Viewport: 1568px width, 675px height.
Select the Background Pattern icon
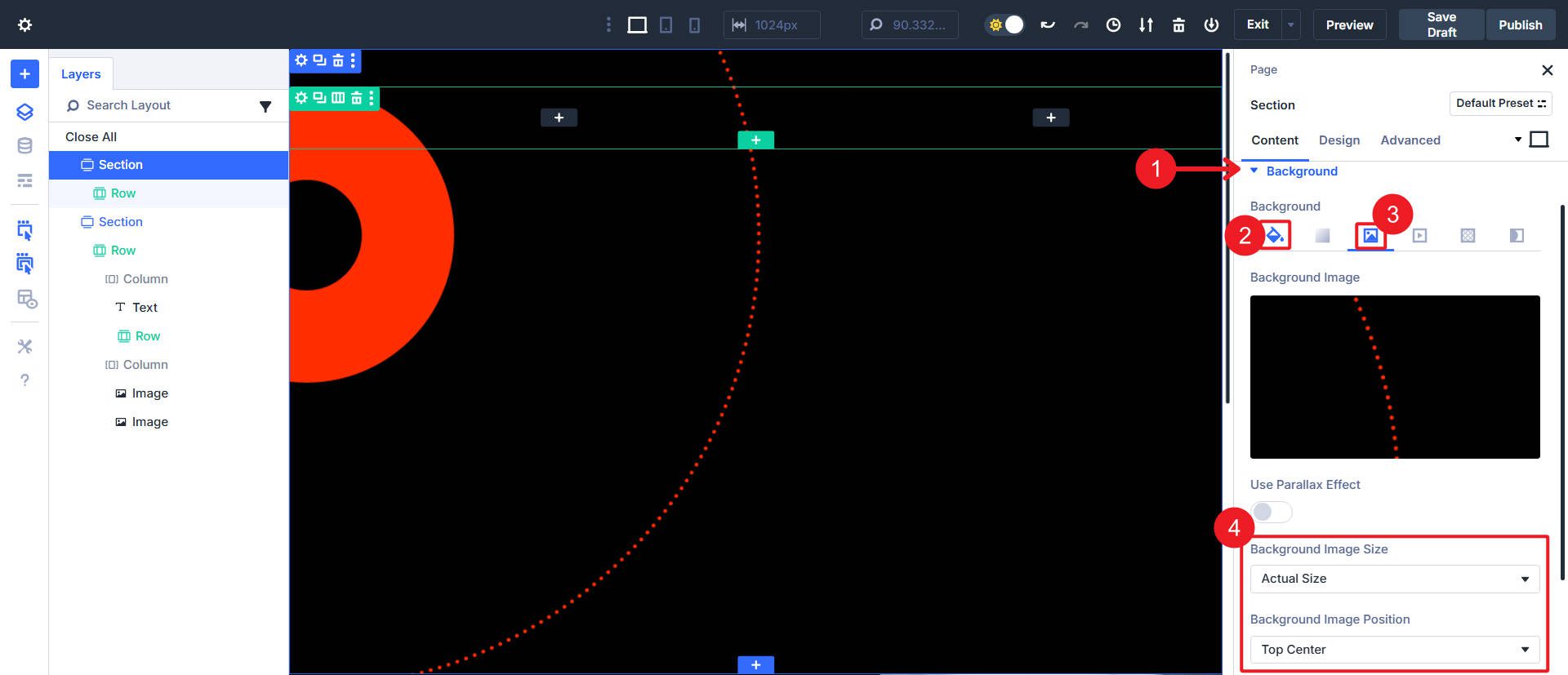1468,236
